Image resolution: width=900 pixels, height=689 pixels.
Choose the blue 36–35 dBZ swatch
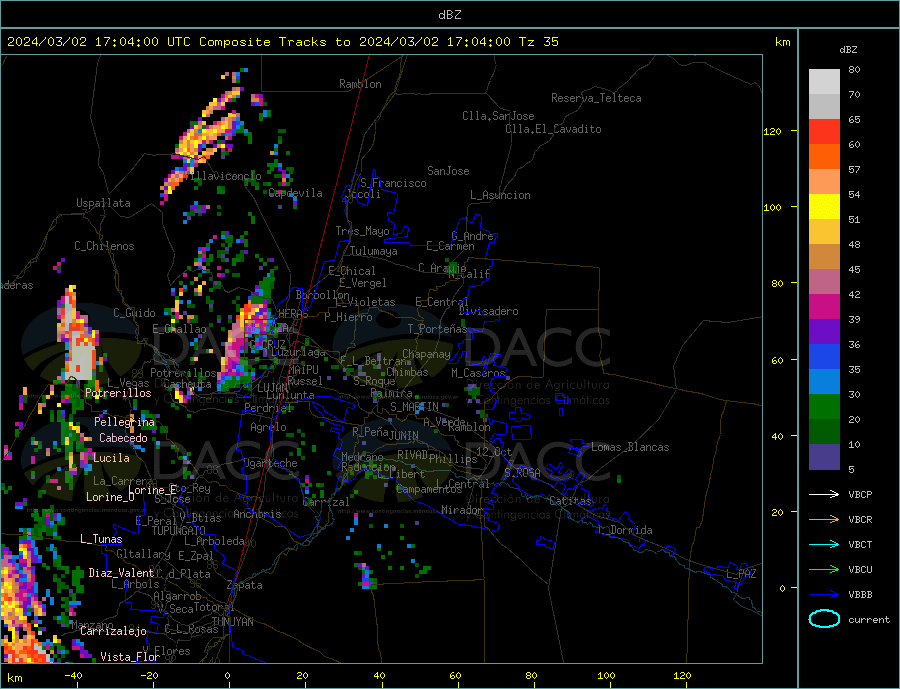coord(824,357)
